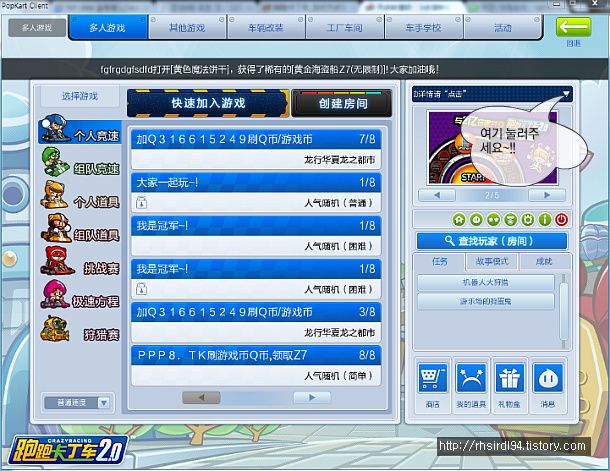Select 极速方程 game mode

point(80,295)
